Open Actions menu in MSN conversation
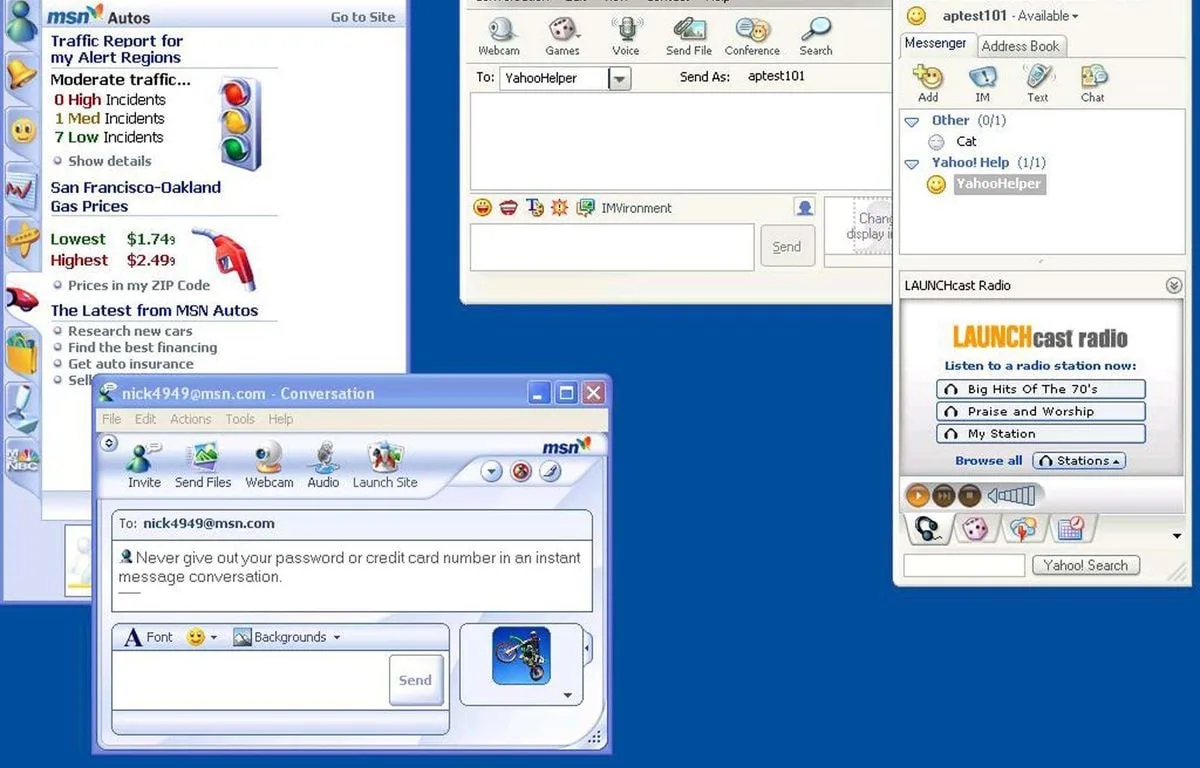Viewport: 1200px width, 768px height. click(x=190, y=419)
